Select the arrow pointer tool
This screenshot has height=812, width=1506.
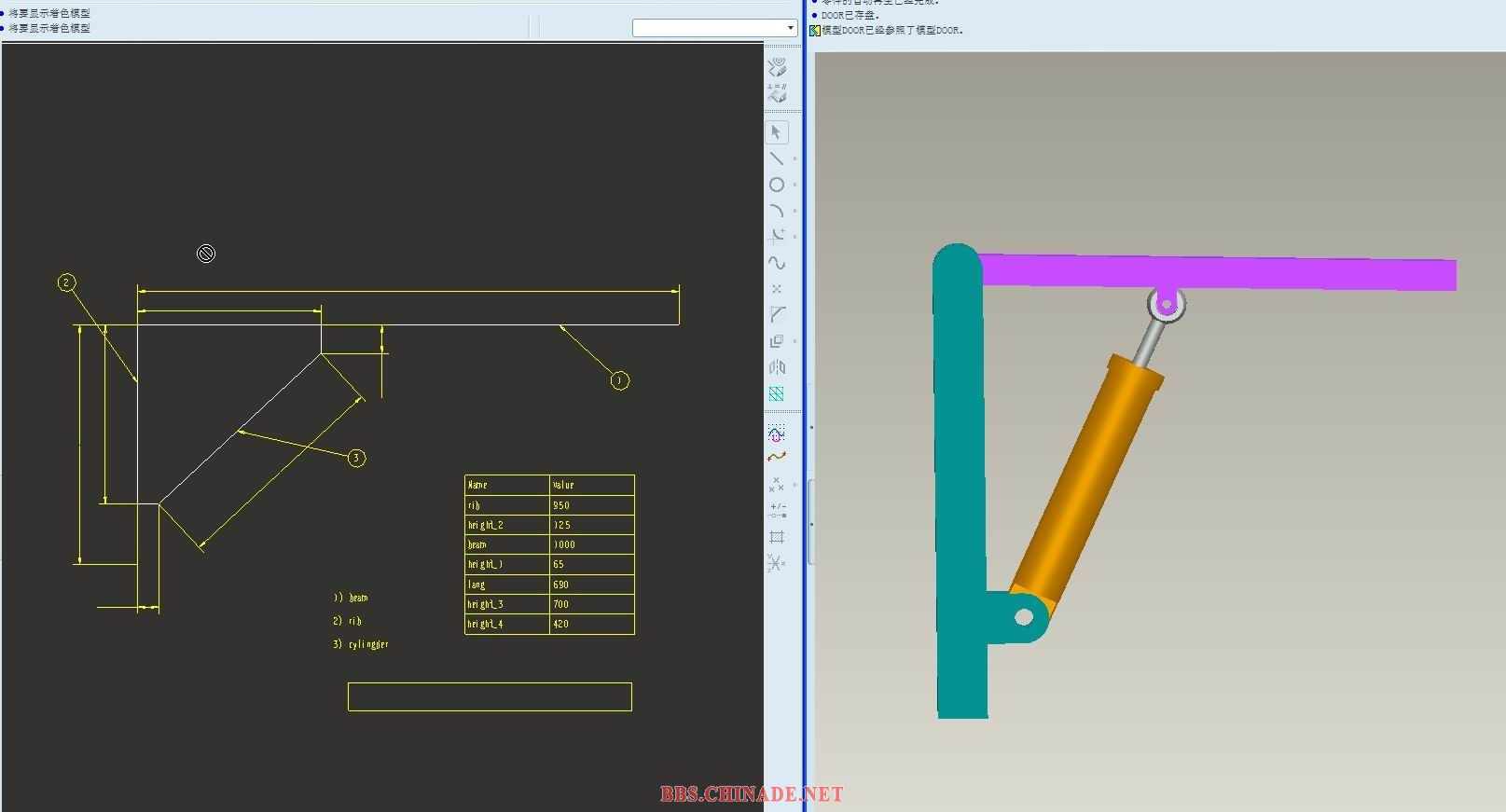pyautogui.click(x=776, y=132)
